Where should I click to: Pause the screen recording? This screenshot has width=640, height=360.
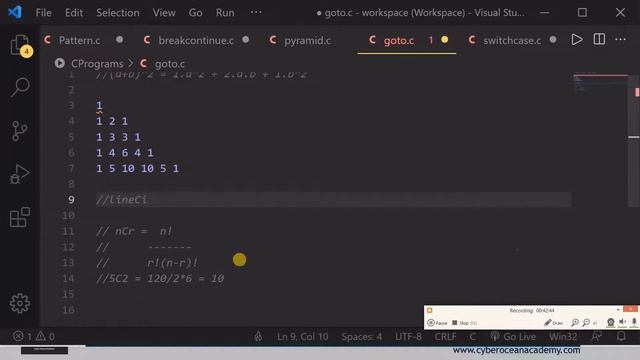pos(437,323)
